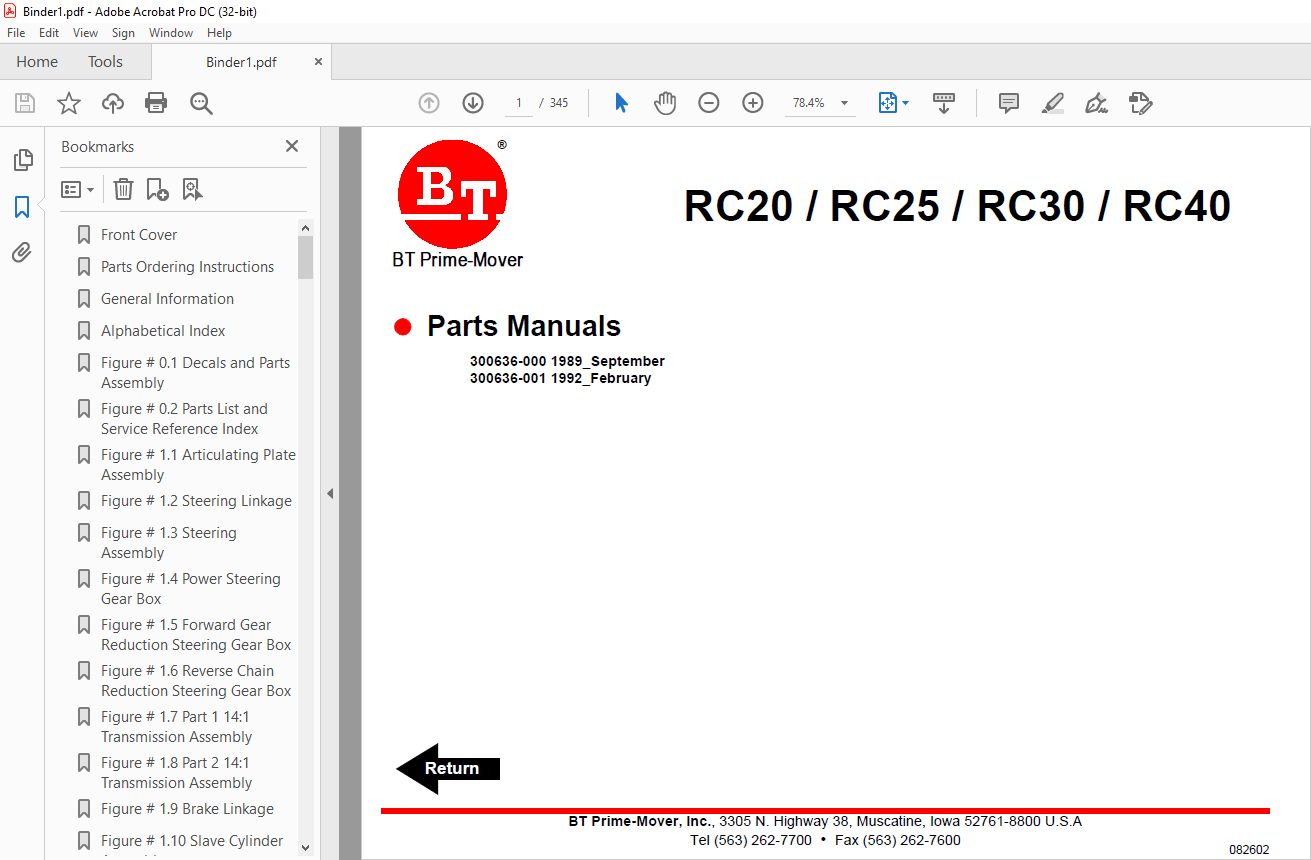The height and width of the screenshot is (860, 1311).
Task: Click the stamp tool icon
Action: [1140, 103]
